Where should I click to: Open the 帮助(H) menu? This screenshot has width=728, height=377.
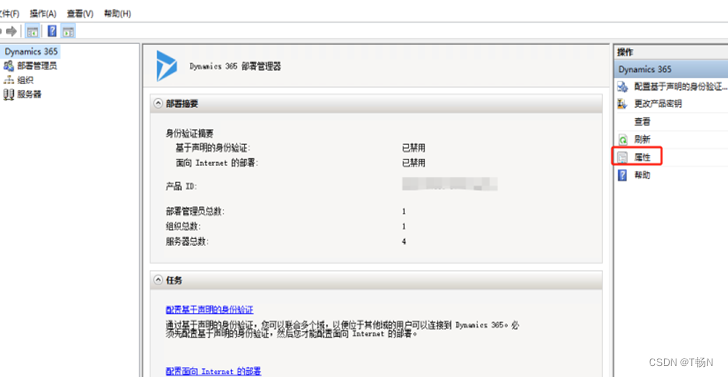(117, 14)
